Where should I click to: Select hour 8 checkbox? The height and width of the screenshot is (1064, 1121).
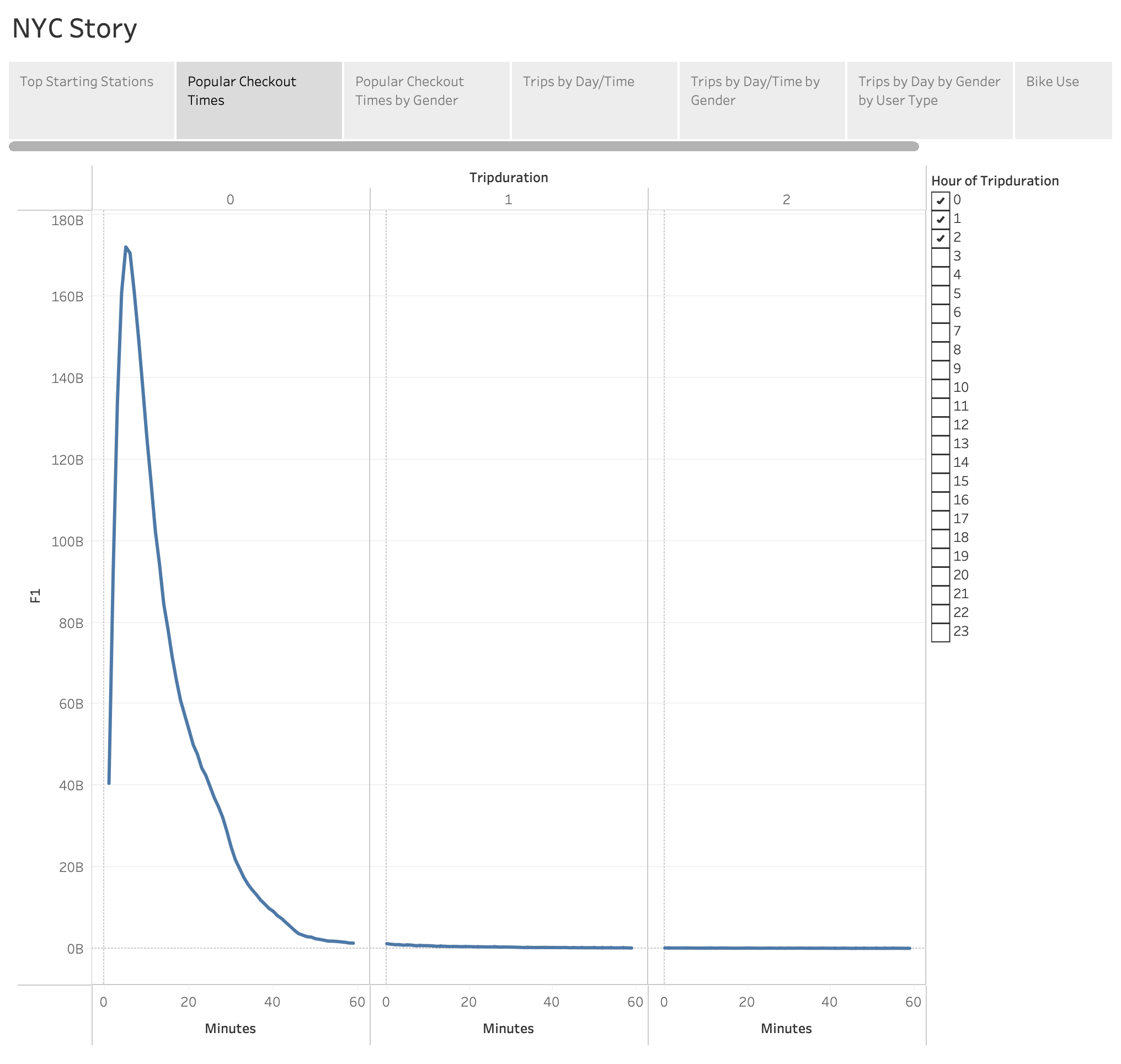(x=939, y=350)
